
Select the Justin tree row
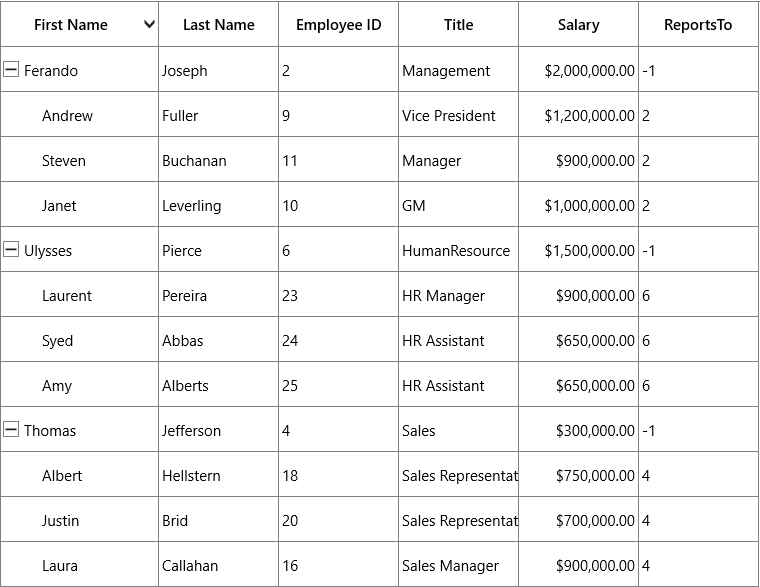click(x=379, y=521)
